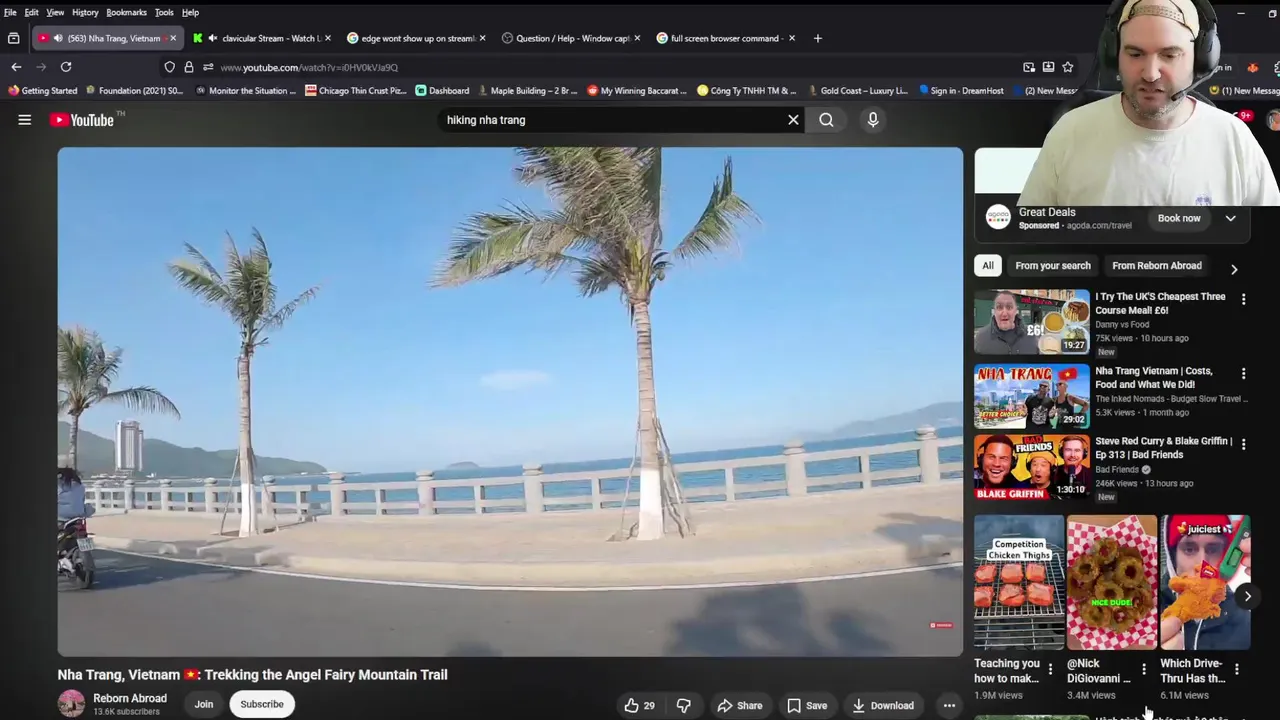
Task: Select the From Reborn Abroad chip
Action: coord(1157,266)
